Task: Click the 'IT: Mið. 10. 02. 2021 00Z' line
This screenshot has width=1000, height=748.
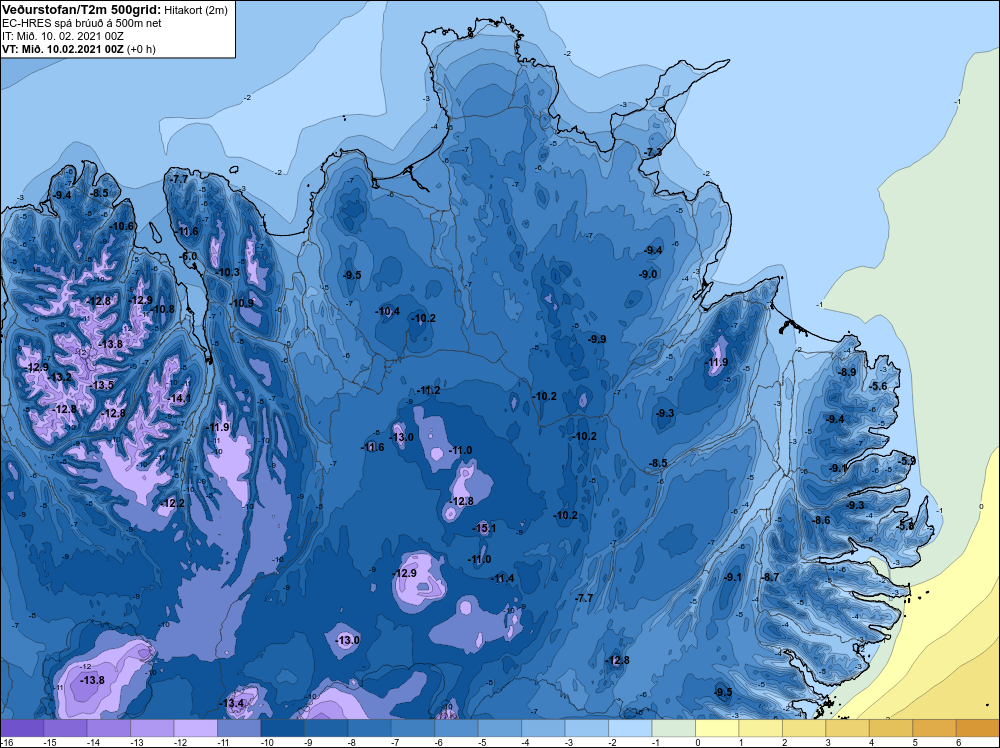Action: coord(62,36)
